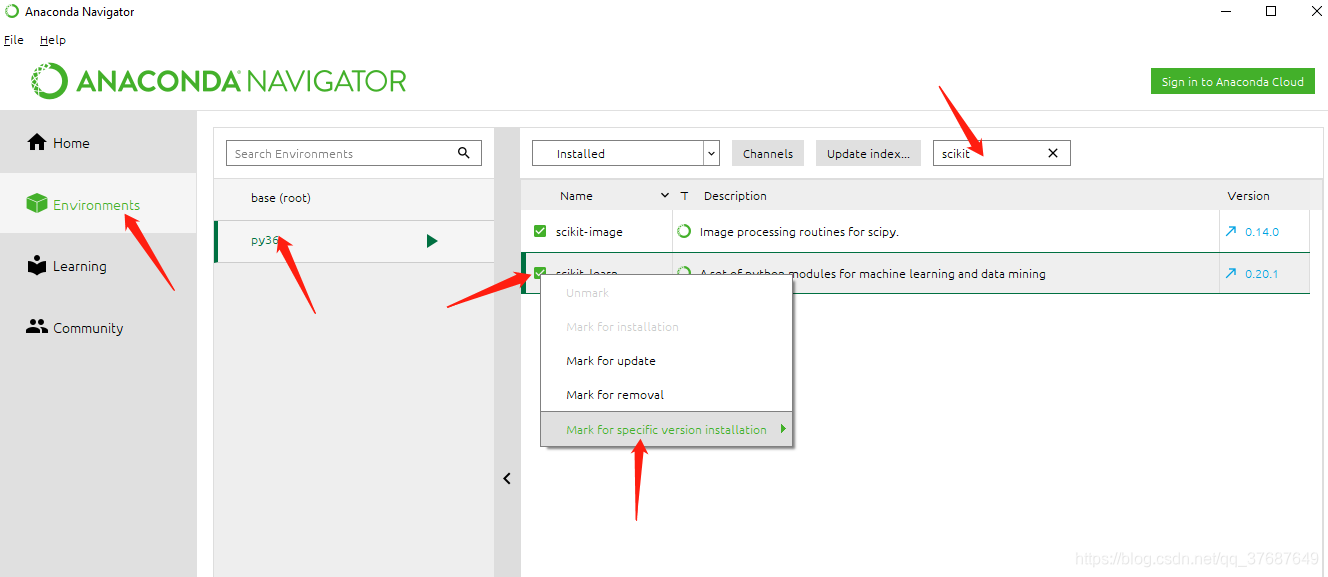
Task: Maximize the Anaconda Navigator window
Action: 1271,12
